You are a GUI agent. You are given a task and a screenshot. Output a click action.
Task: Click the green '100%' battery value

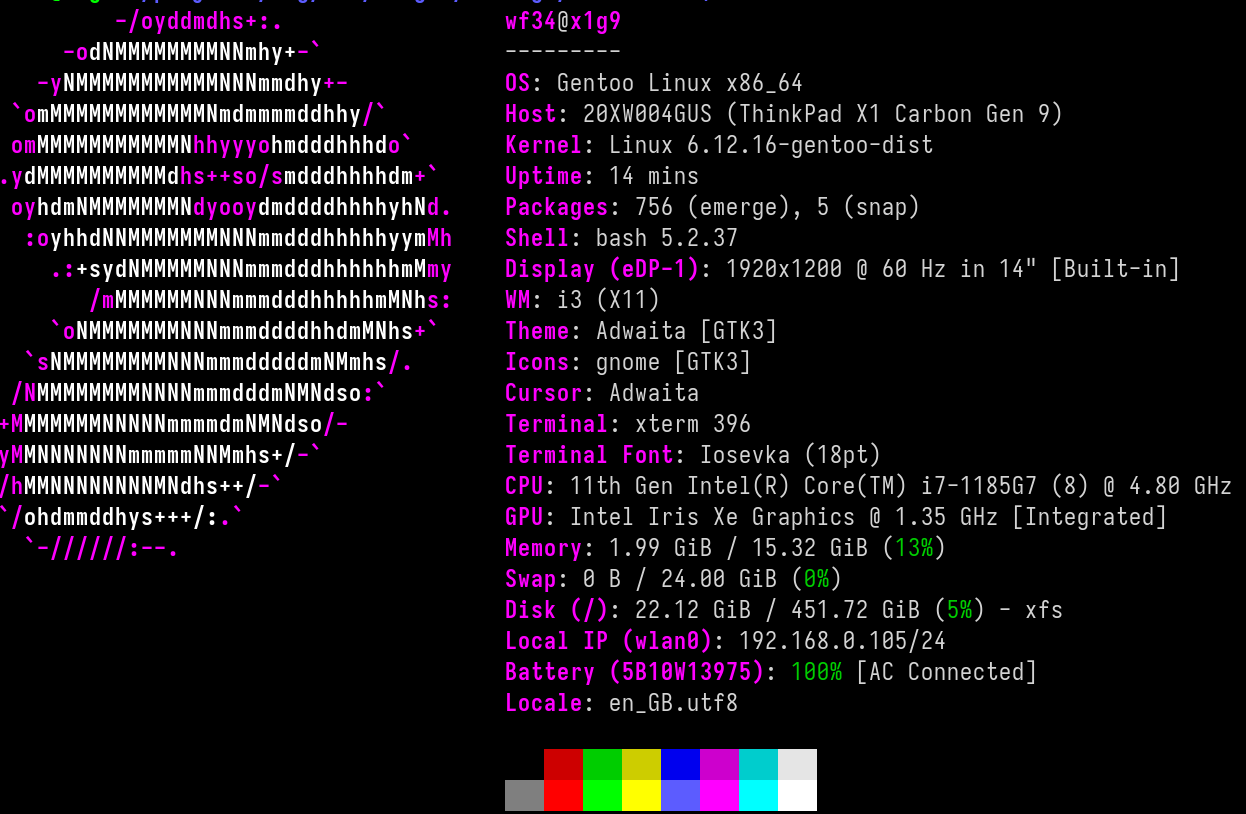point(816,672)
